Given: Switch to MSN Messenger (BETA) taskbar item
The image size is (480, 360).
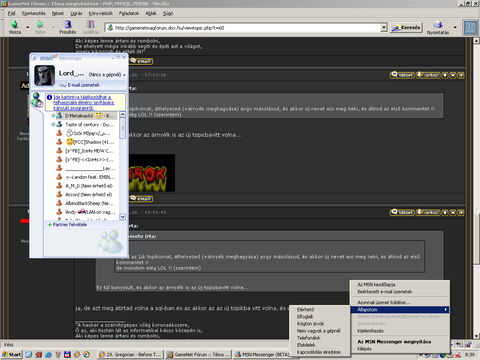Looking at the screenshot, I should point(262,355).
